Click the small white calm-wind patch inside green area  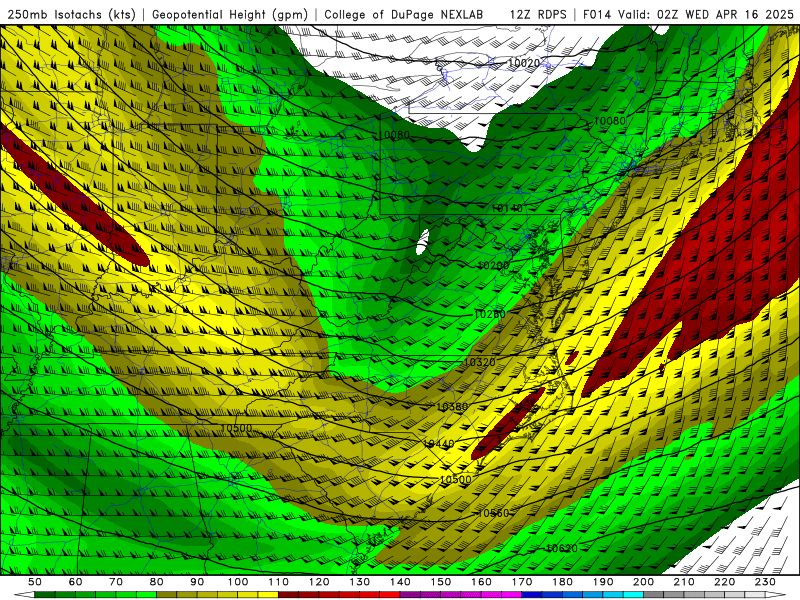coord(422,242)
